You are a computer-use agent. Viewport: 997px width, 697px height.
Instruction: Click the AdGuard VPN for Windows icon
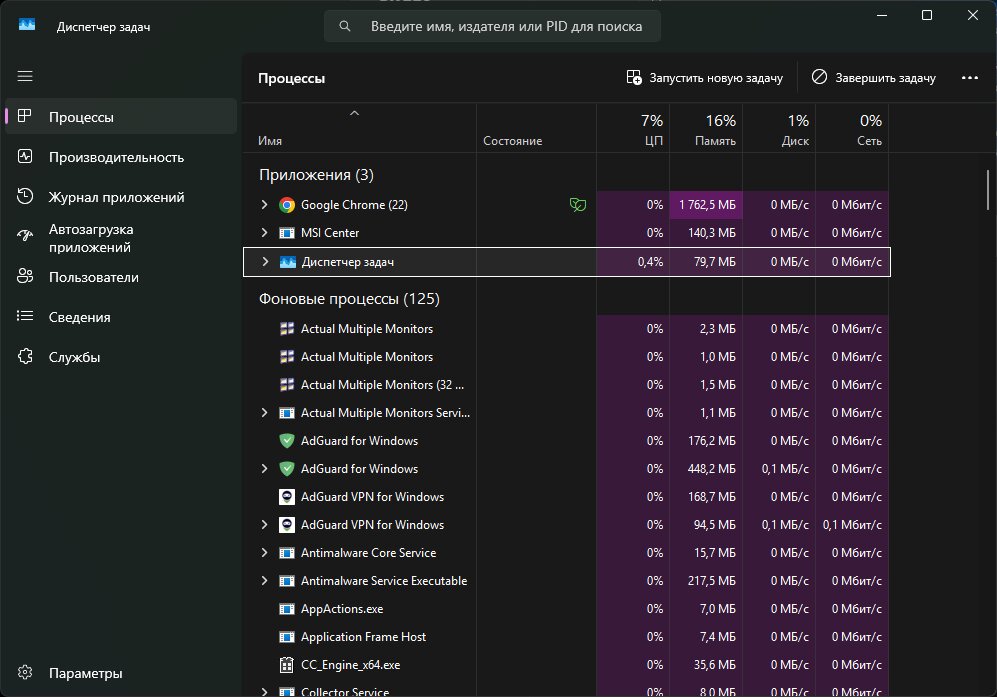click(x=287, y=497)
